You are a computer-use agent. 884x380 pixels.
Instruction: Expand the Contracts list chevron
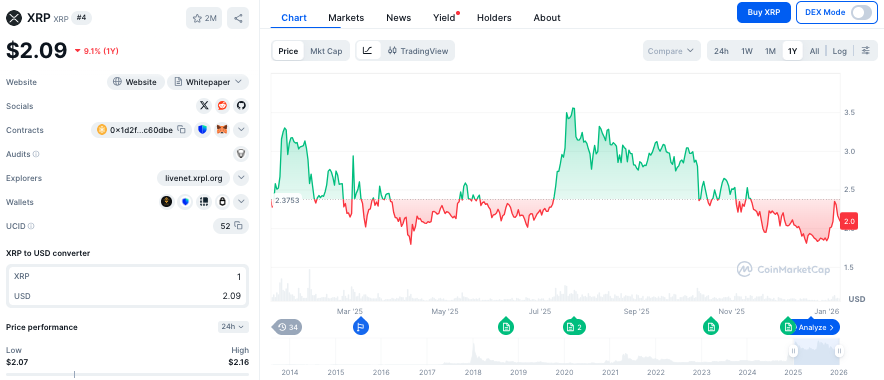point(241,130)
